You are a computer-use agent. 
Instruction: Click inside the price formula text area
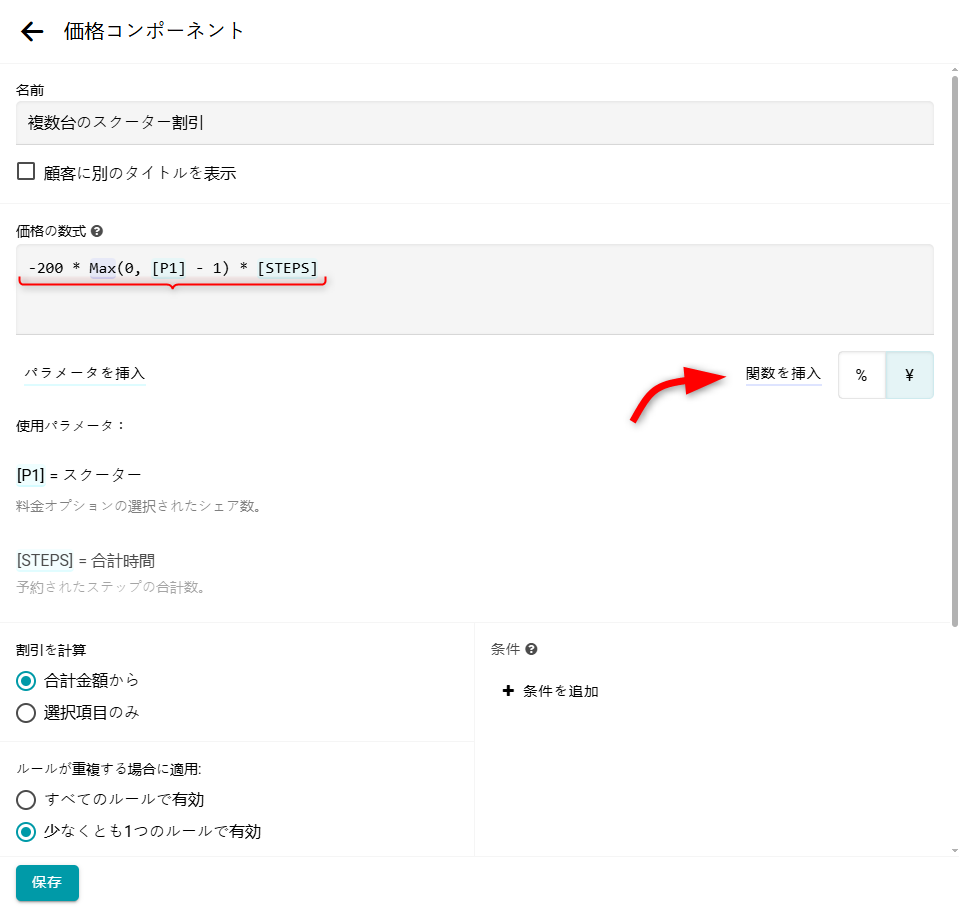(x=474, y=305)
